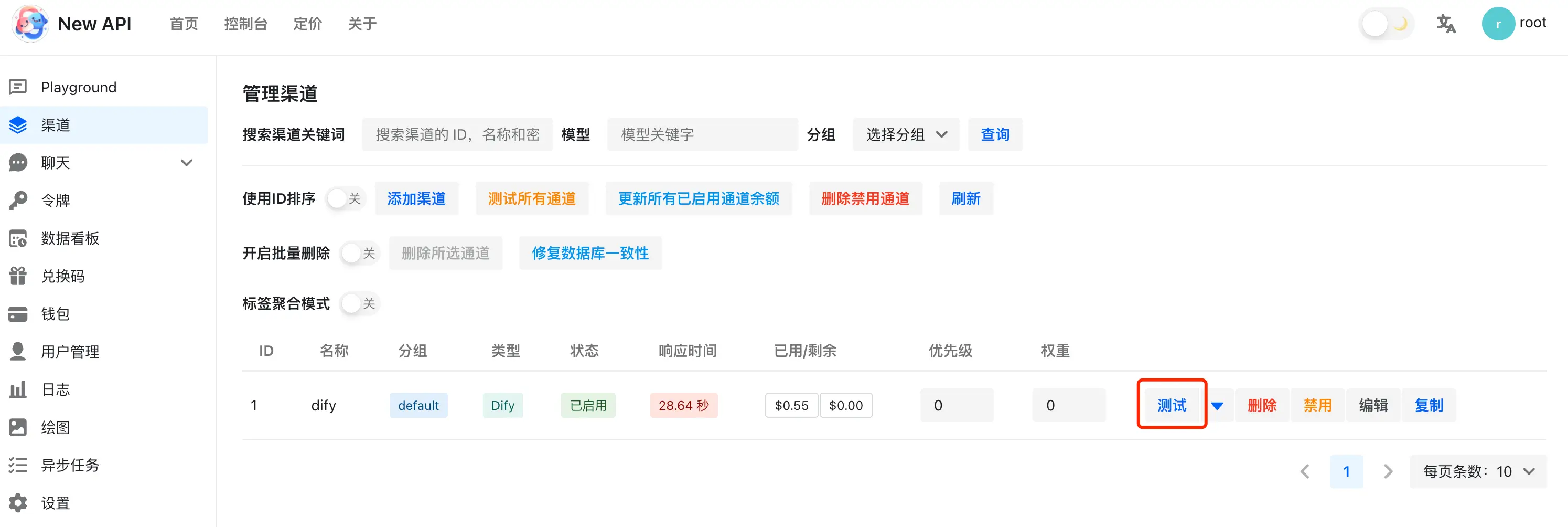The image size is (1568, 527).
Task: Select 令牌 sidebar menu item
Action: [x=103, y=201]
